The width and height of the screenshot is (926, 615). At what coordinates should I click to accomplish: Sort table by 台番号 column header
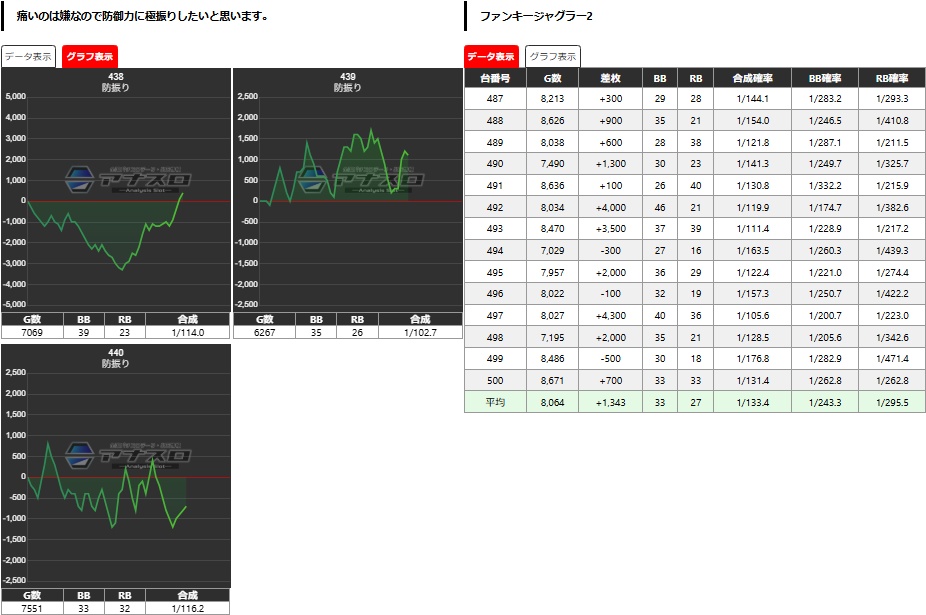tap(495, 78)
